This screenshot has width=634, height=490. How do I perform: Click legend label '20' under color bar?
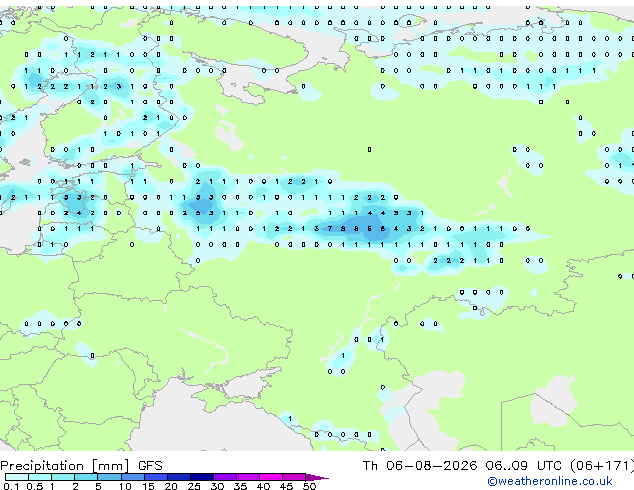point(171,486)
